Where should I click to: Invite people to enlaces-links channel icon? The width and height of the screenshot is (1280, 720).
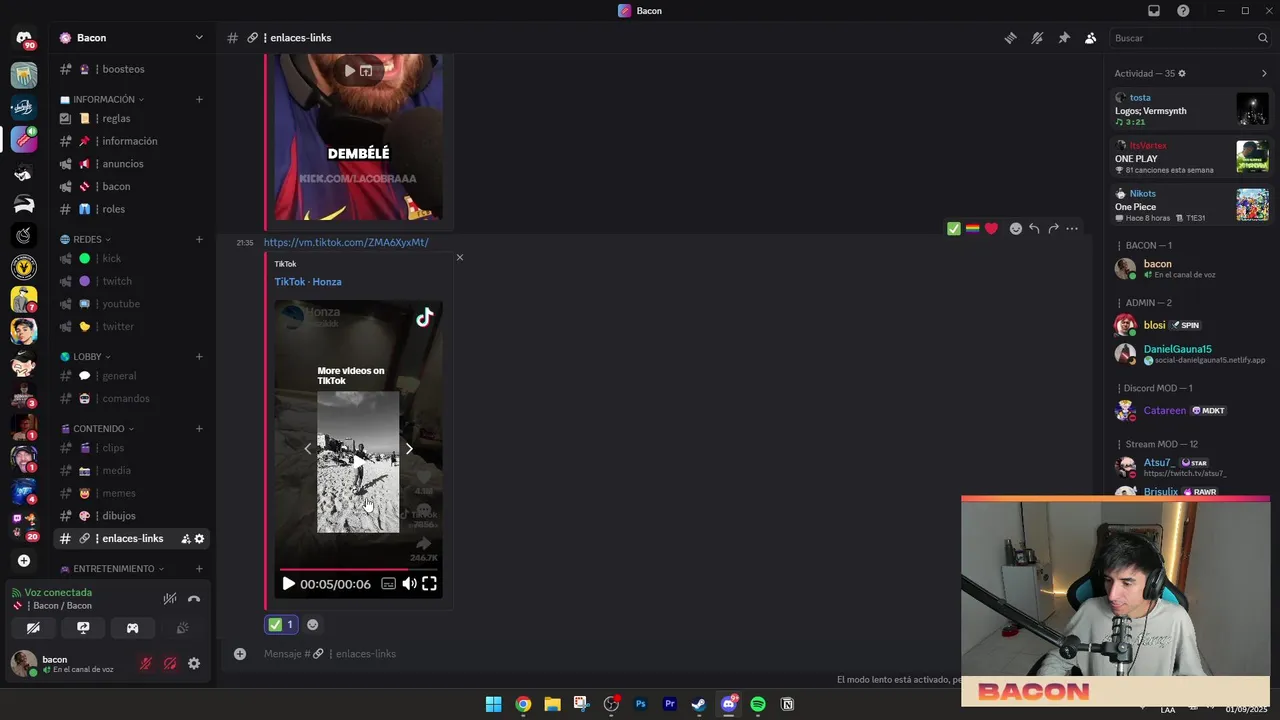(x=186, y=539)
